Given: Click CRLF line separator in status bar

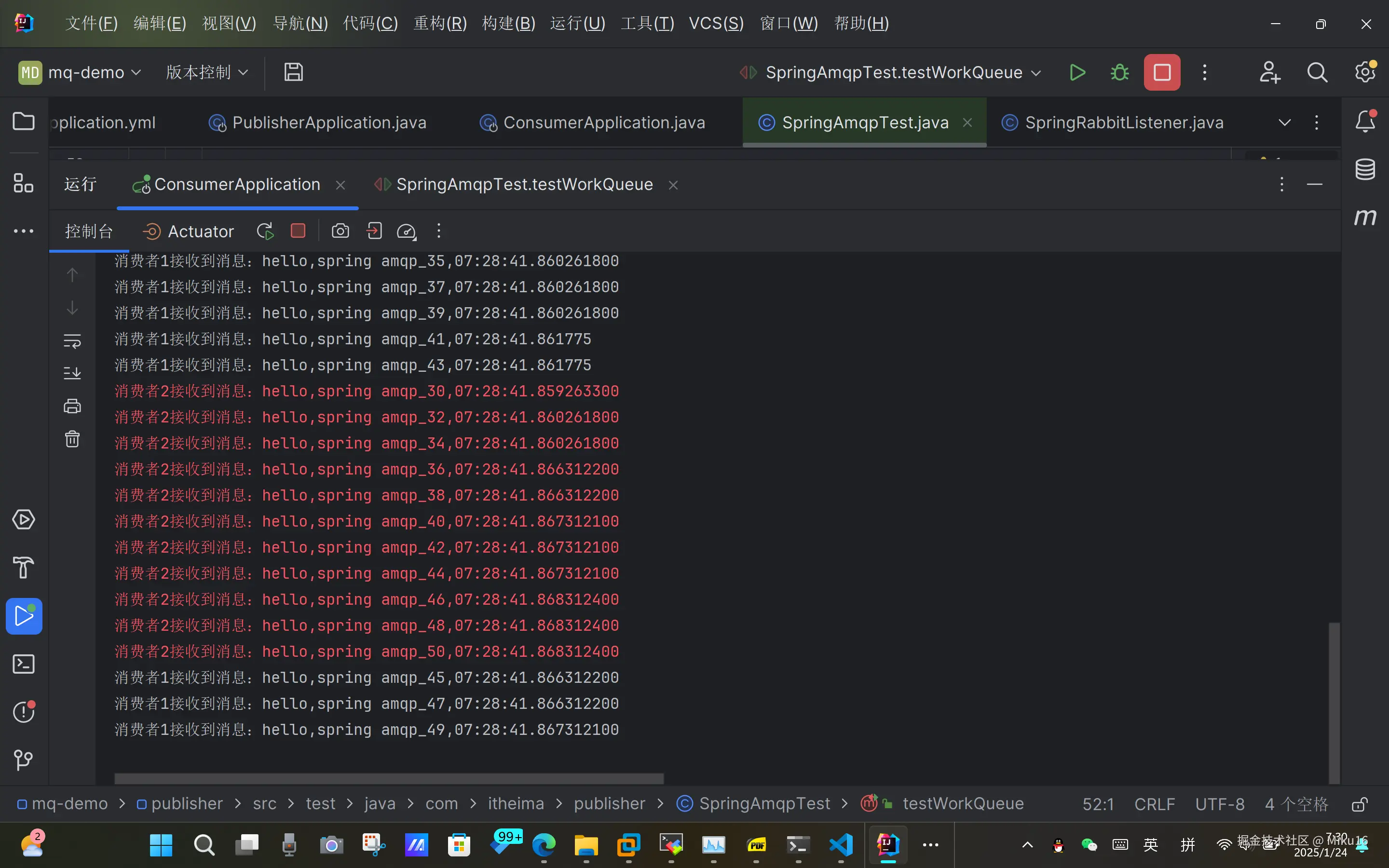Looking at the screenshot, I should pyautogui.click(x=1154, y=804).
